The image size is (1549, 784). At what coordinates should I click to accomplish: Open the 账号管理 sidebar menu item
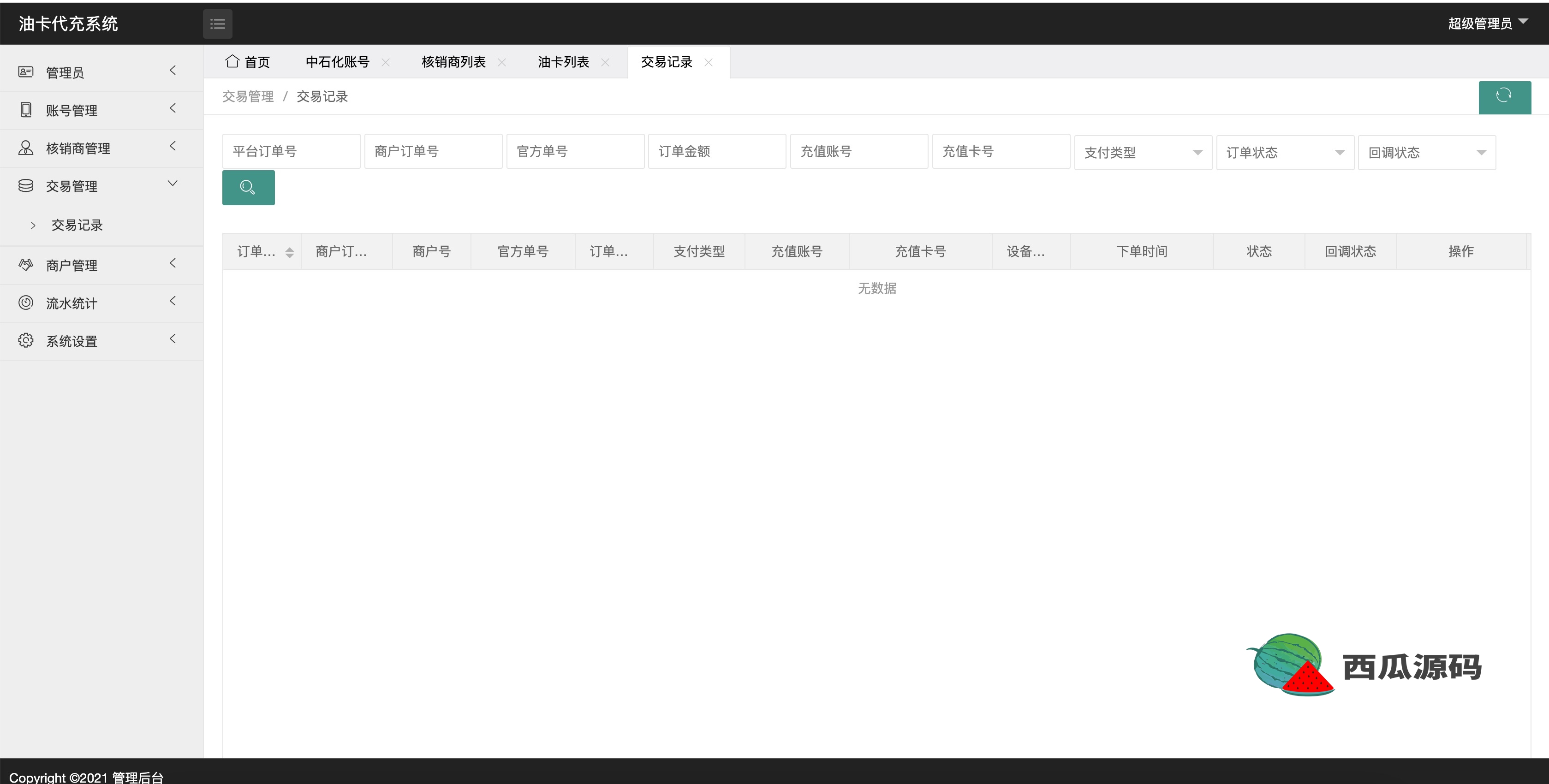click(x=101, y=110)
